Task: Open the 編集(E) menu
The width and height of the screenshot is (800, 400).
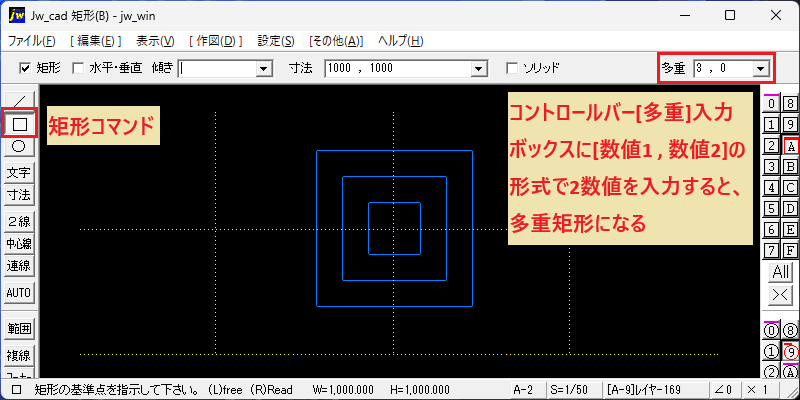Action: point(96,41)
